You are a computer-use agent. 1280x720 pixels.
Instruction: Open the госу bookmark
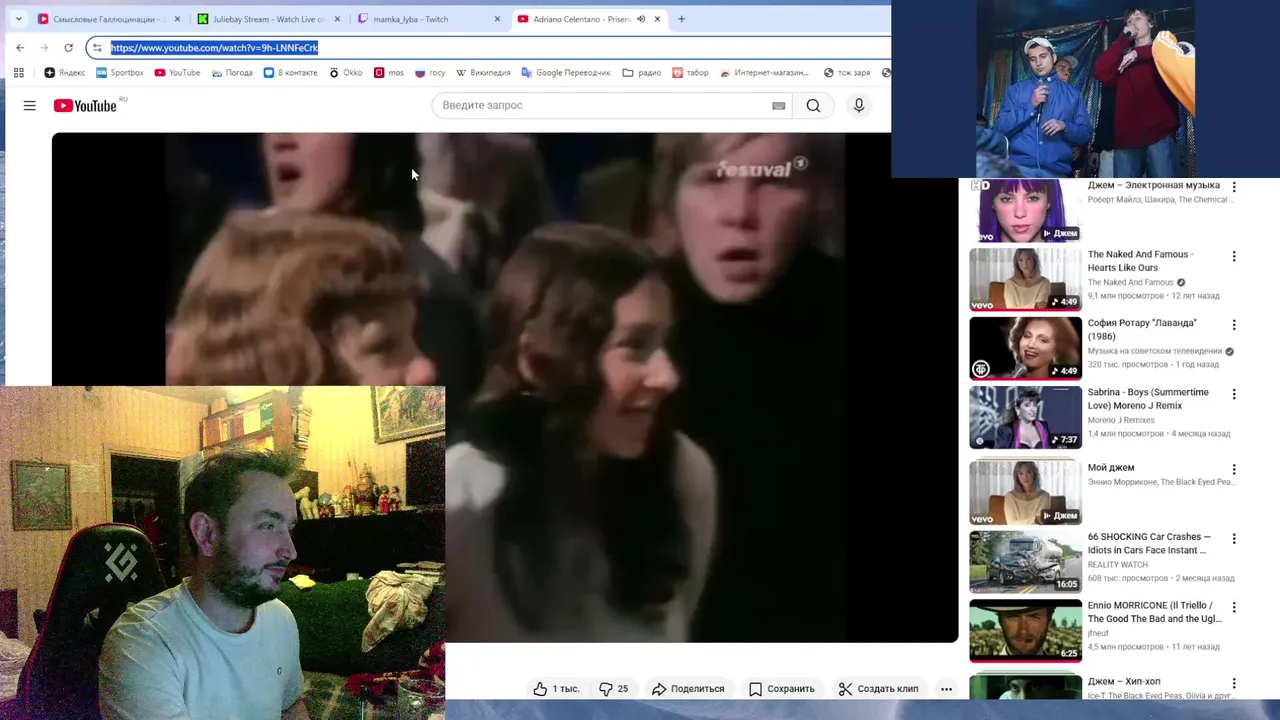[430, 72]
